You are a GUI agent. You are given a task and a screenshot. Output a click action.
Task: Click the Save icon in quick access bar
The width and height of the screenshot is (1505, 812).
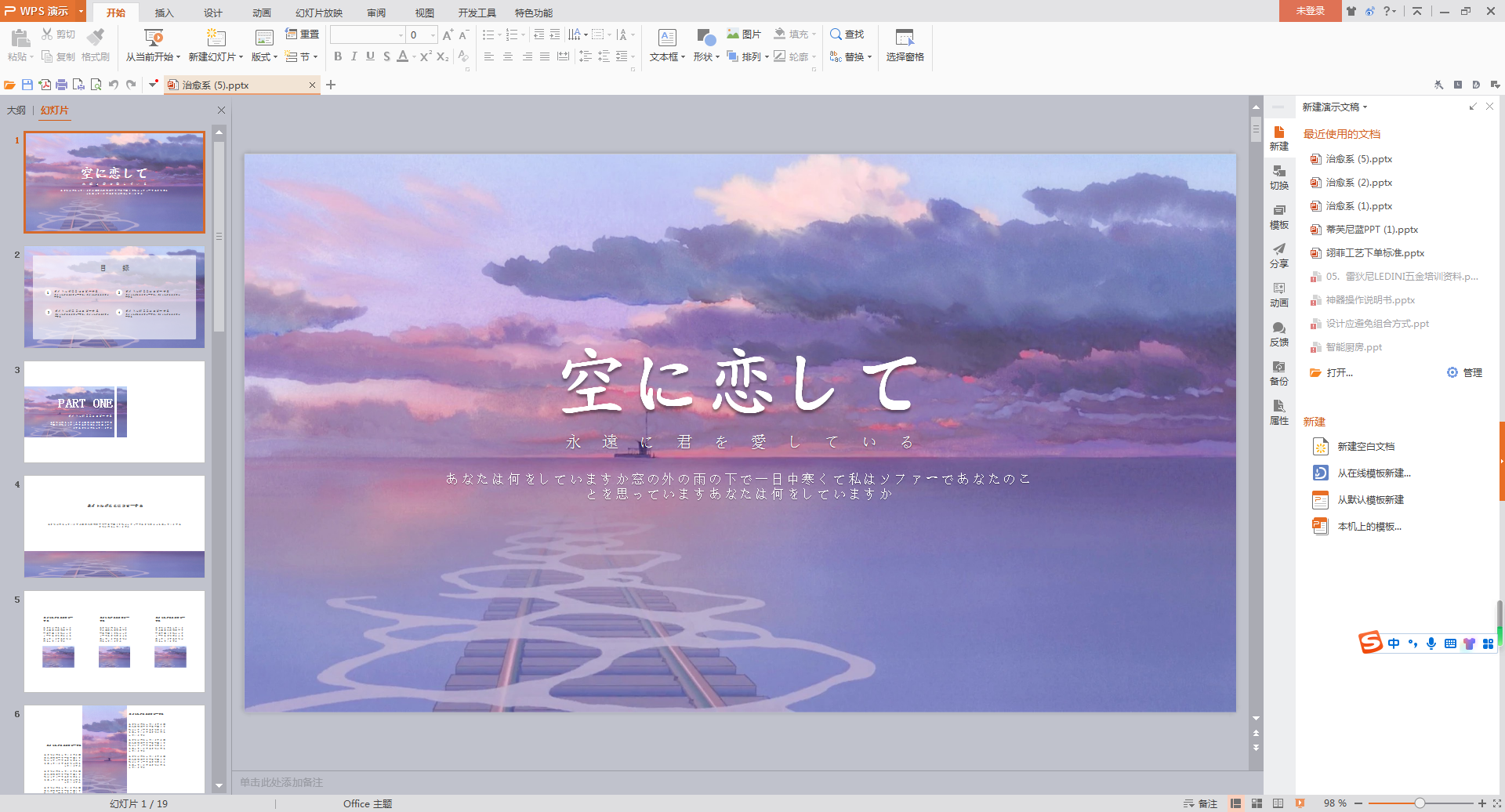point(27,85)
